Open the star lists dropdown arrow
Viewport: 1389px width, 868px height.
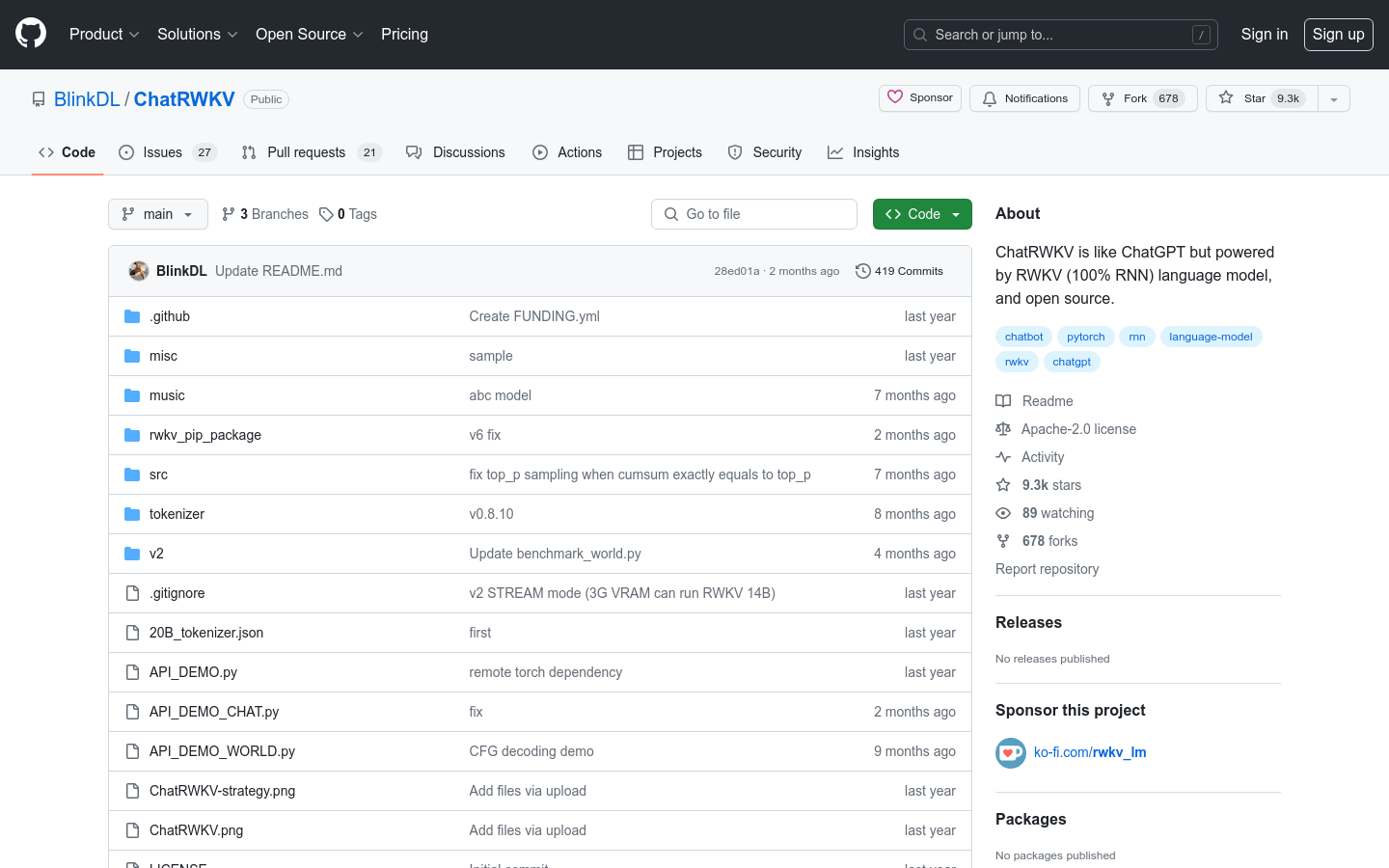(x=1334, y=98)
